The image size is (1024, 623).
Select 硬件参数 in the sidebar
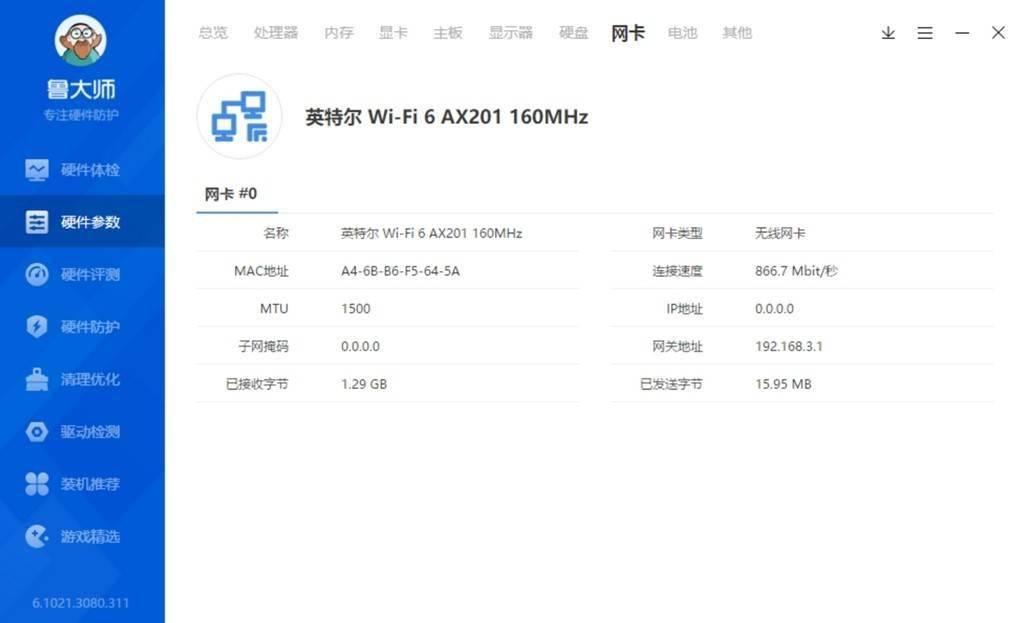coord(82,221)
